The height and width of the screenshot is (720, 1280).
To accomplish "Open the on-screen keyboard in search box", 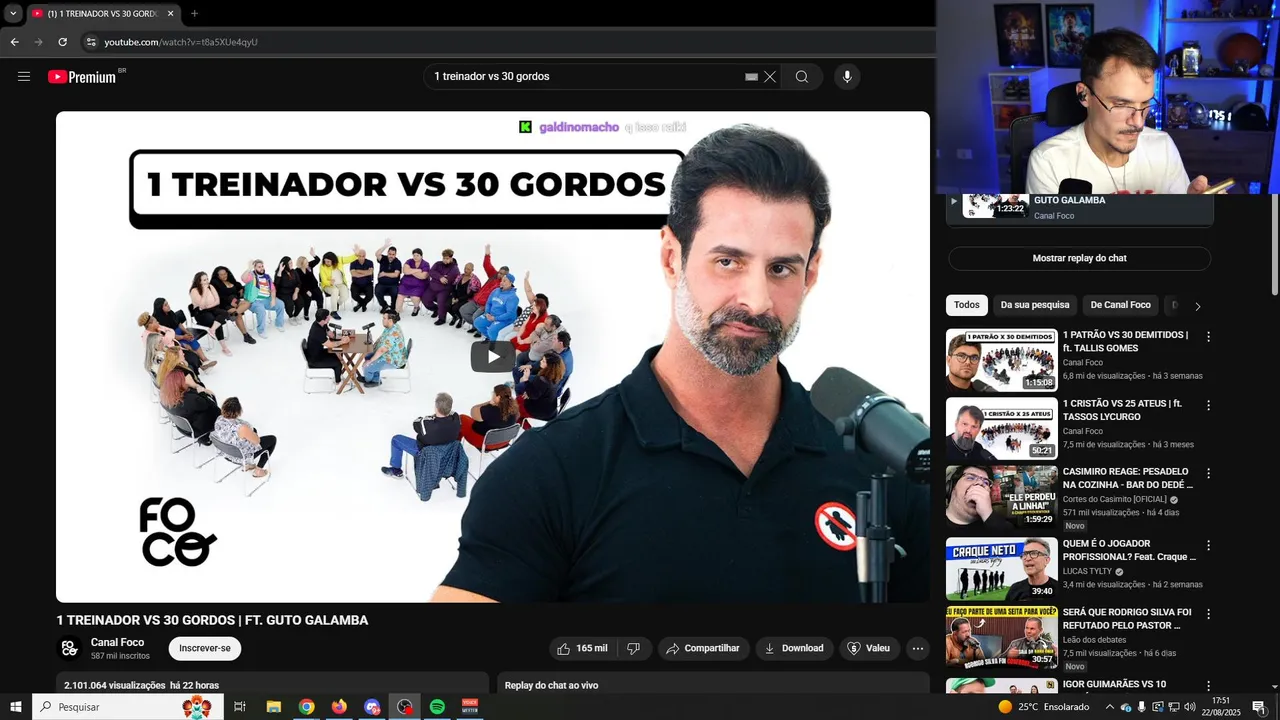I will click(x=752, y=77).
